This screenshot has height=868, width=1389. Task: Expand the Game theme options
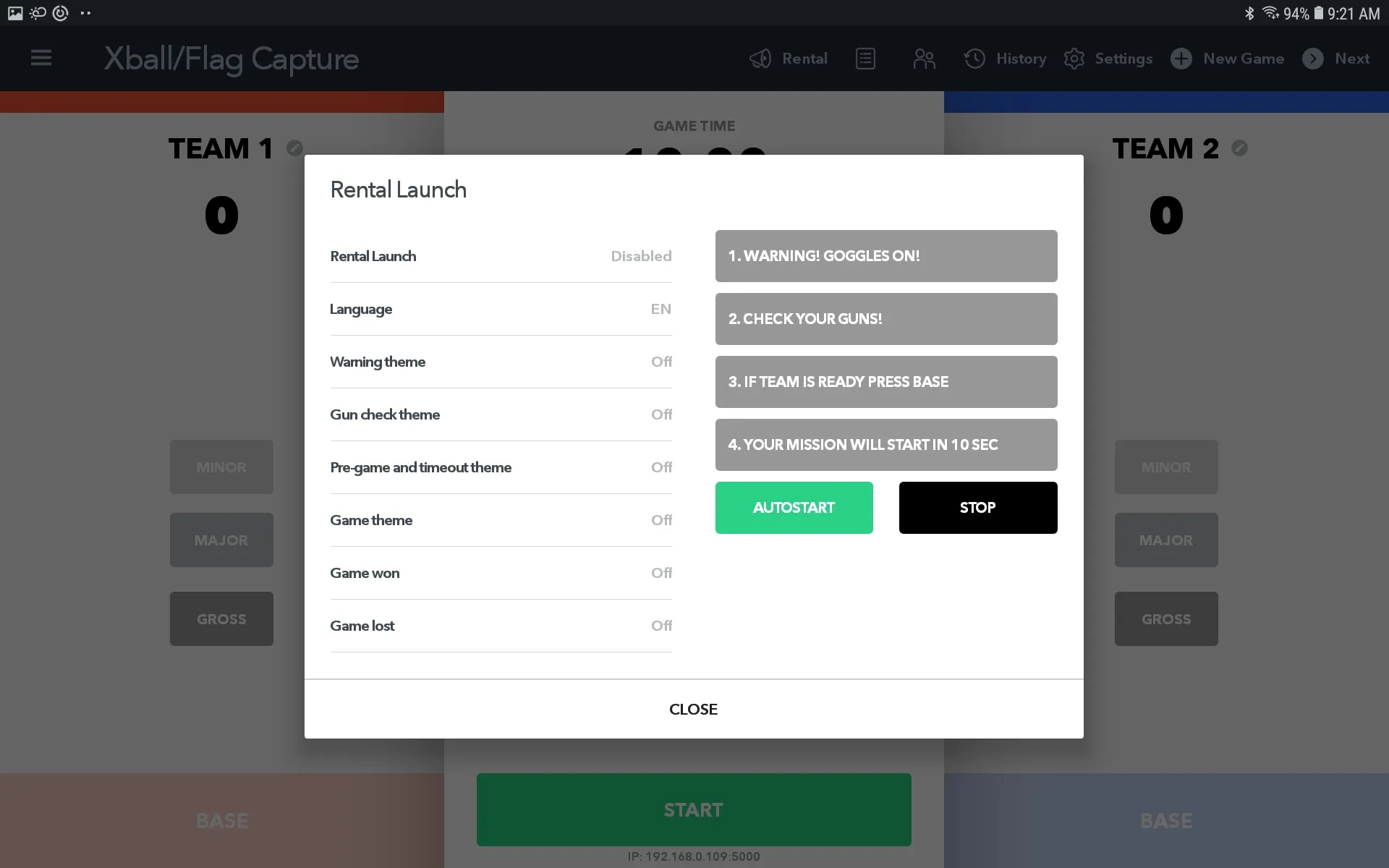click(501, 519)
